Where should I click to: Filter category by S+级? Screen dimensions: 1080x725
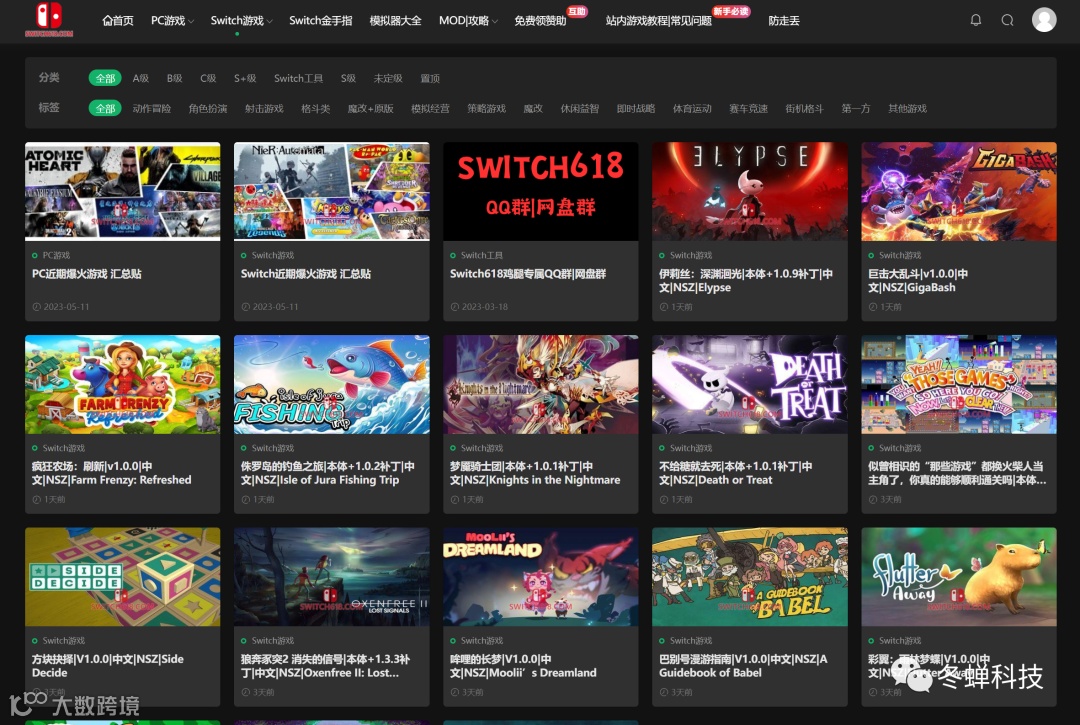click(245, 78)
